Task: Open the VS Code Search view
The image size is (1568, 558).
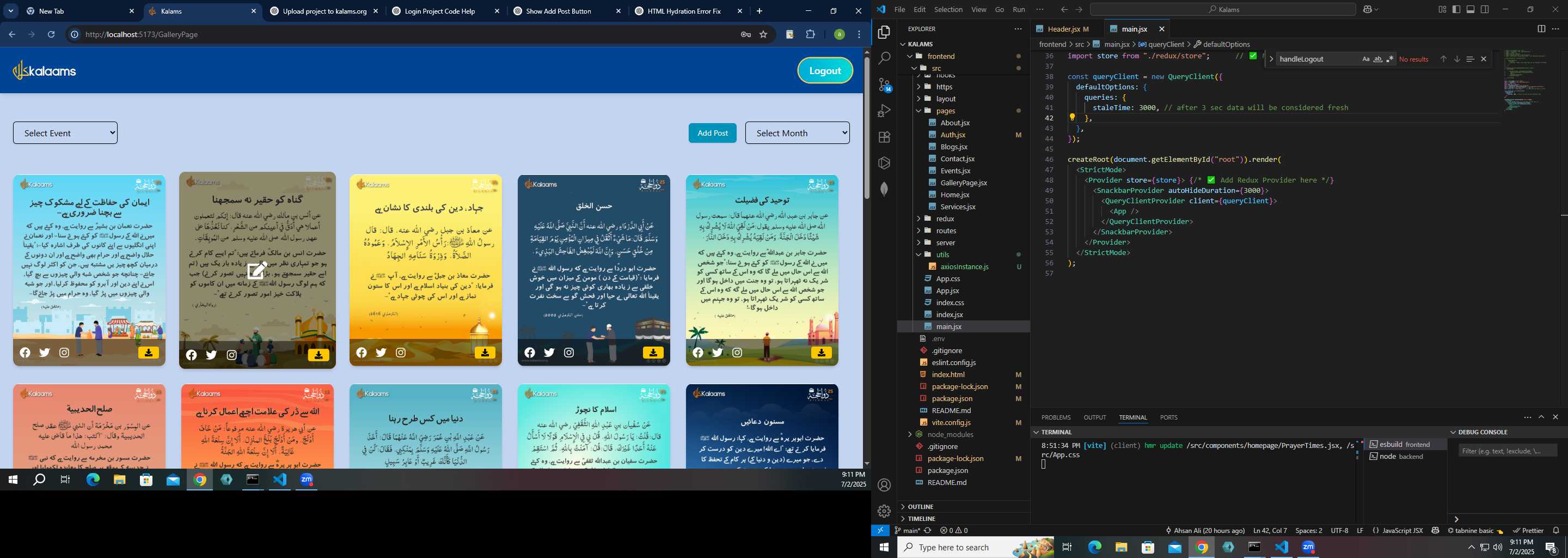Action: point(884,58)
